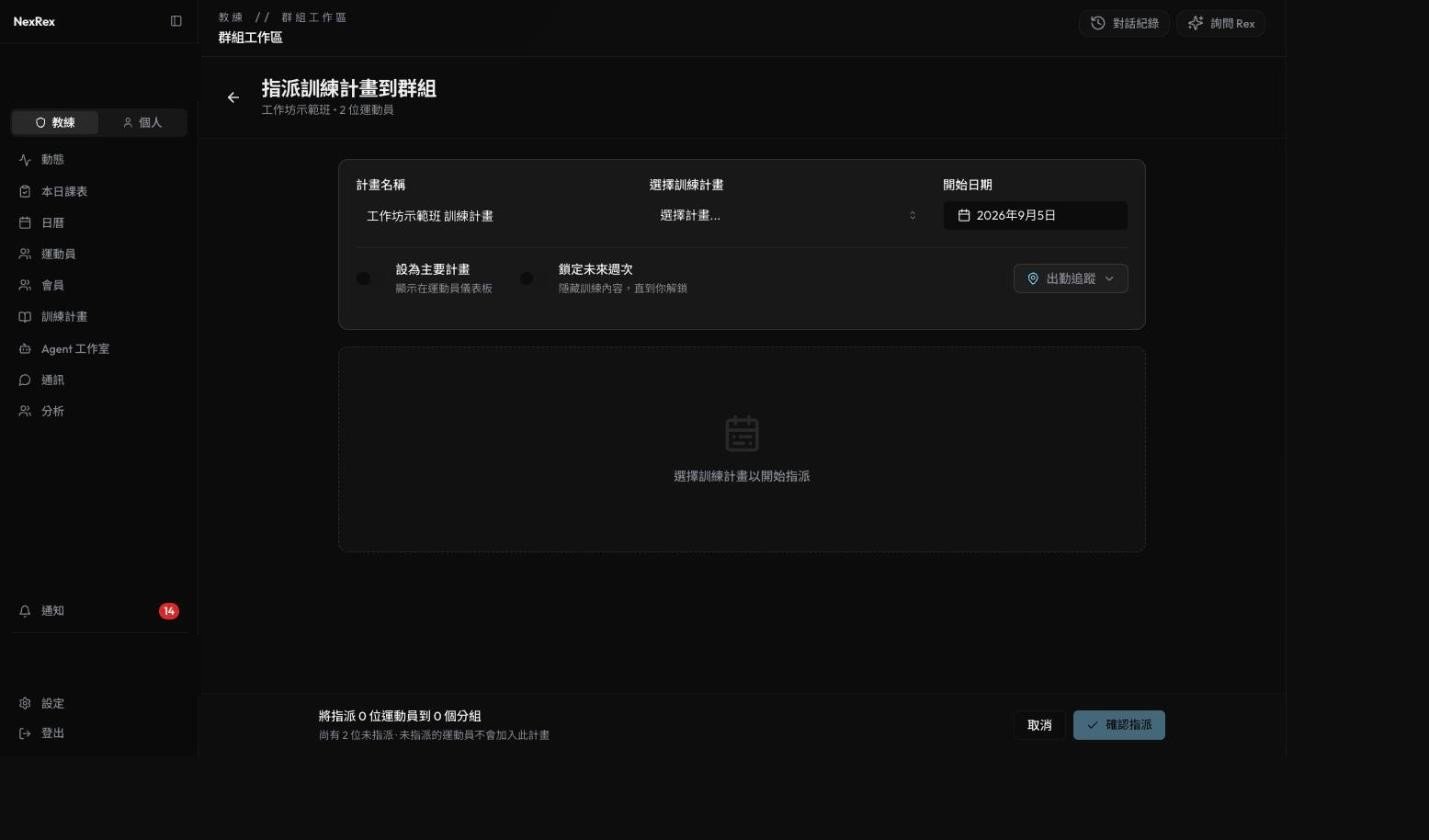Open the 選擇計畫... dropdown
This screenshot has width=1429, height=840.
[x=788, y=215]
